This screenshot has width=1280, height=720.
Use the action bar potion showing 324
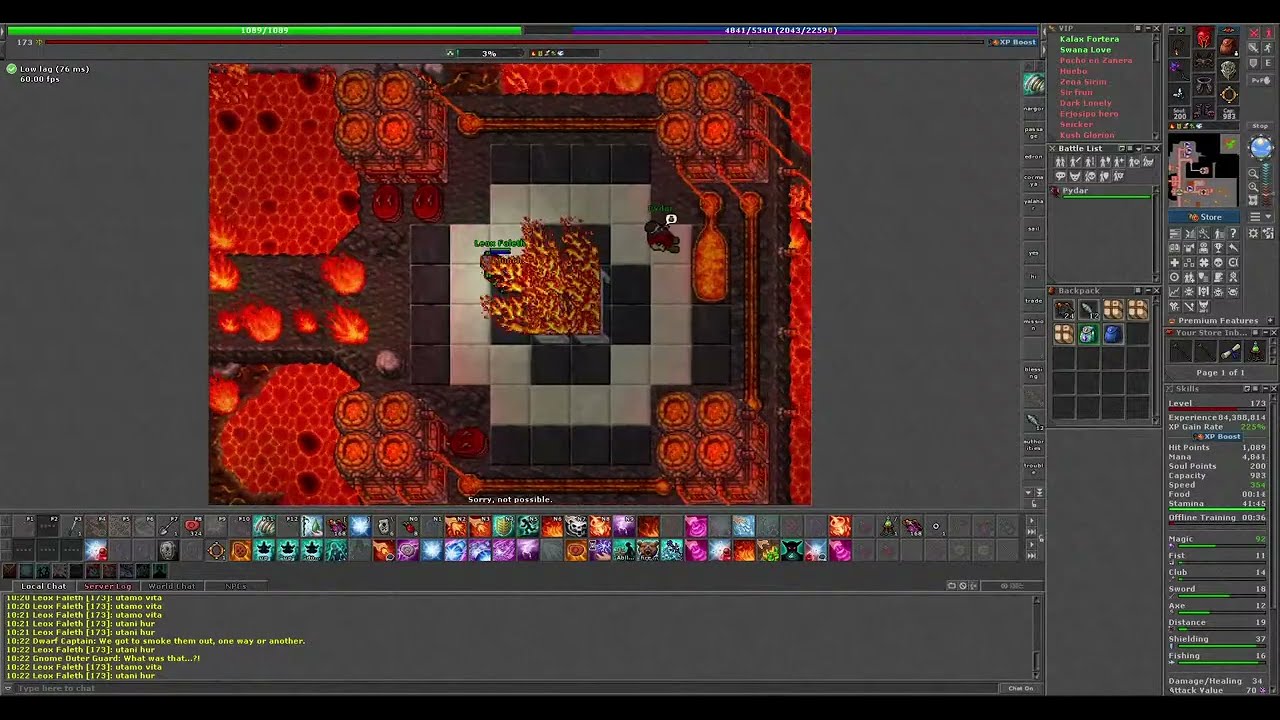[x=192, y=526]
